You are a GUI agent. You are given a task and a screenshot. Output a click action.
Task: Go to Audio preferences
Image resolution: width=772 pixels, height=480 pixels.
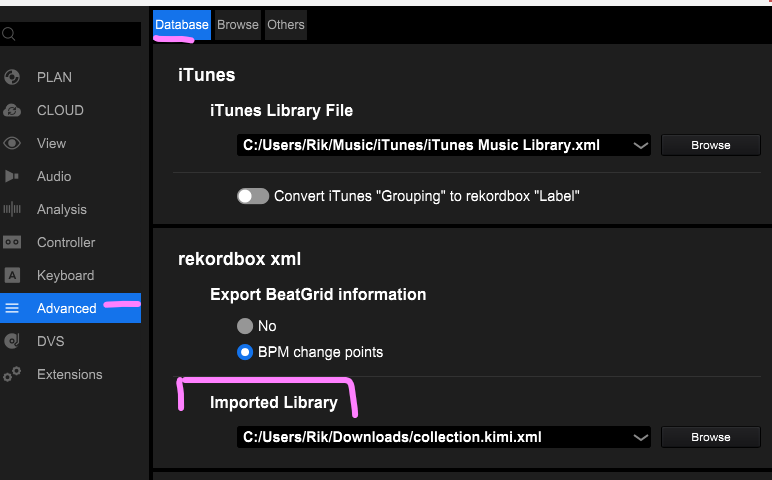pos(54,176)
